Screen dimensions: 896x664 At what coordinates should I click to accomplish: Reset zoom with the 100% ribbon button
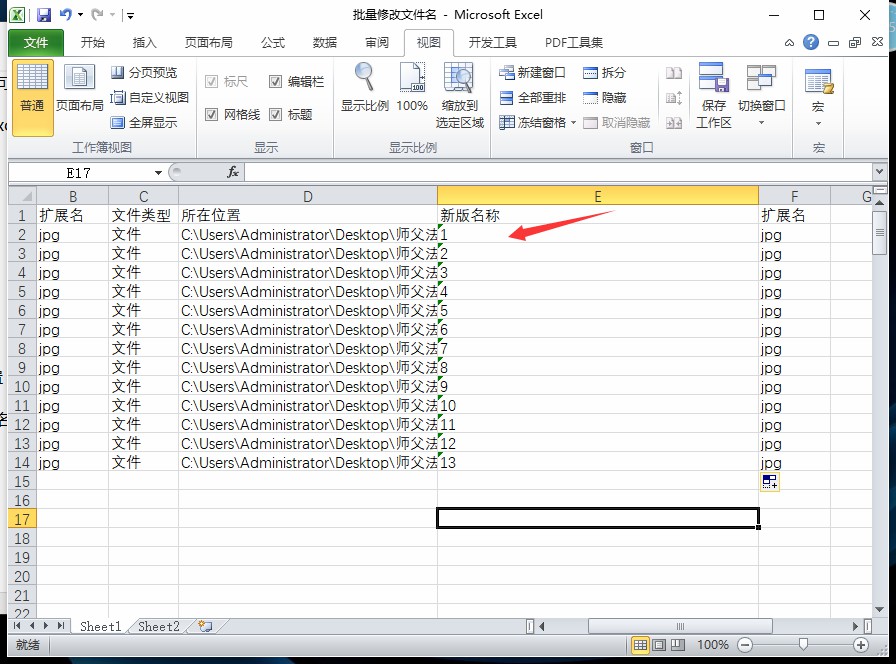click(x=412, y=87)
